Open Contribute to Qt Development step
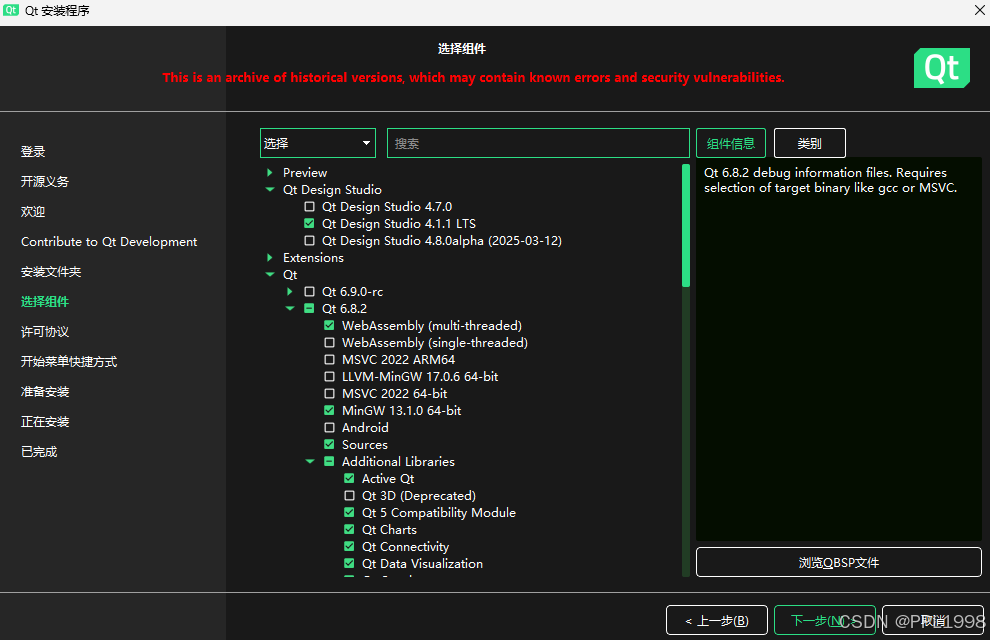The width and height of the screenshot is (990, 640). (109, 242)
